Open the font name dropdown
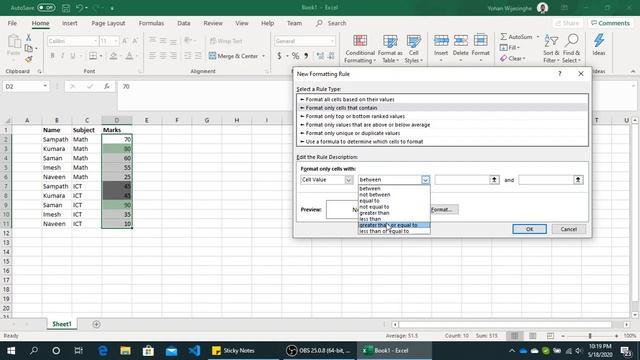The image size is (640, 360). coord(96,41)
